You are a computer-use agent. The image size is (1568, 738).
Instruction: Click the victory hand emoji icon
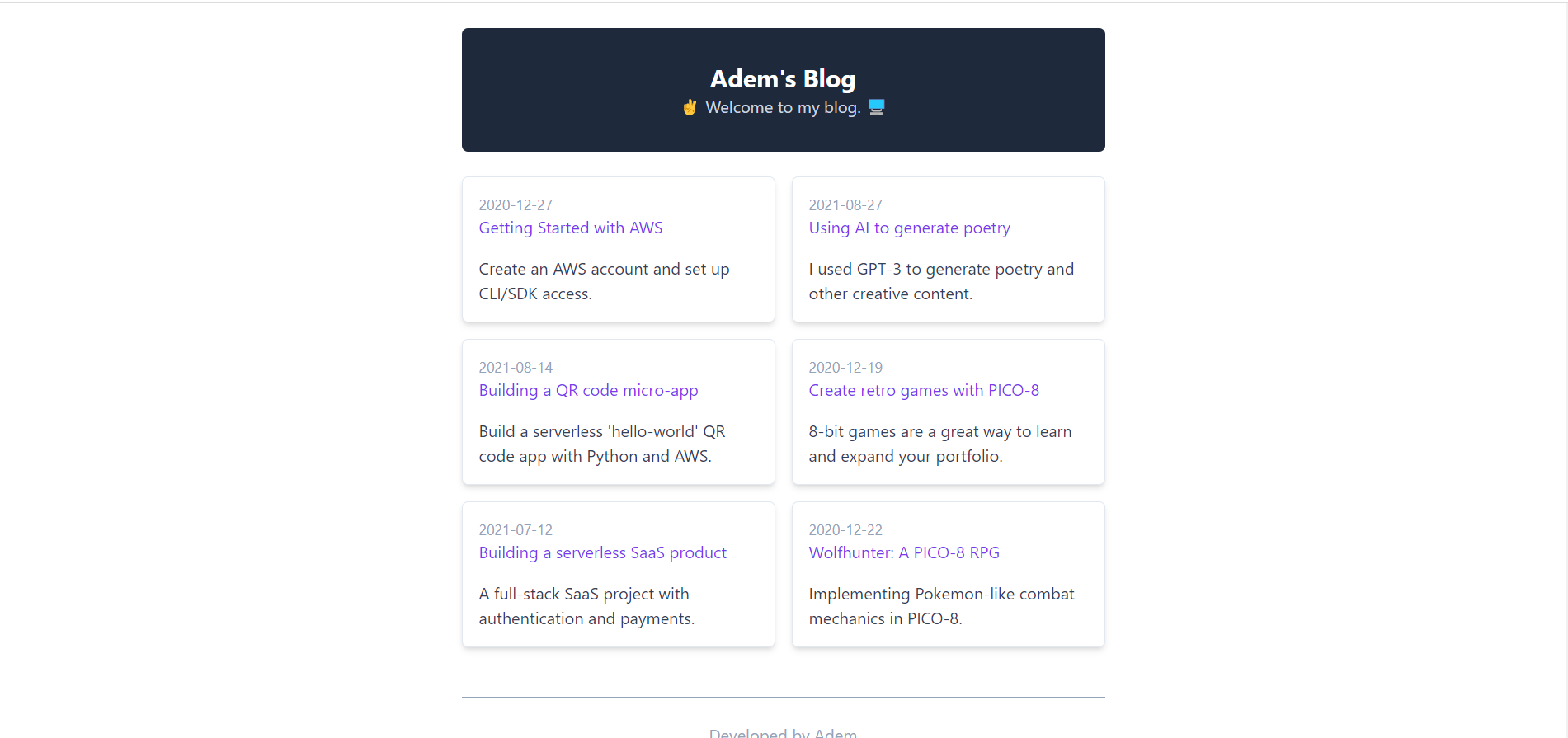coord(690,107)
